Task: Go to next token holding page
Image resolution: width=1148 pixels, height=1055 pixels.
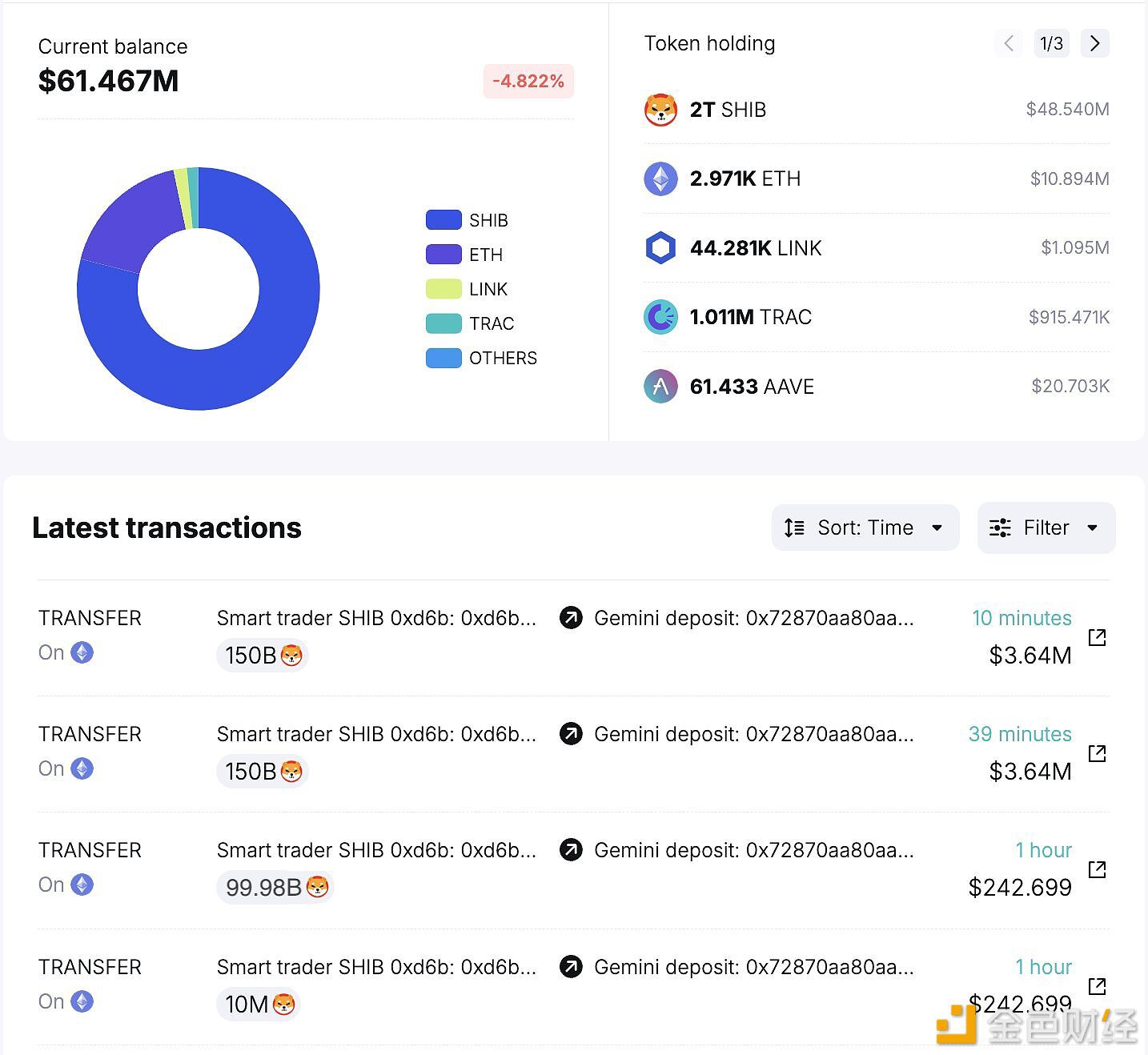Action: point(1094,43)
